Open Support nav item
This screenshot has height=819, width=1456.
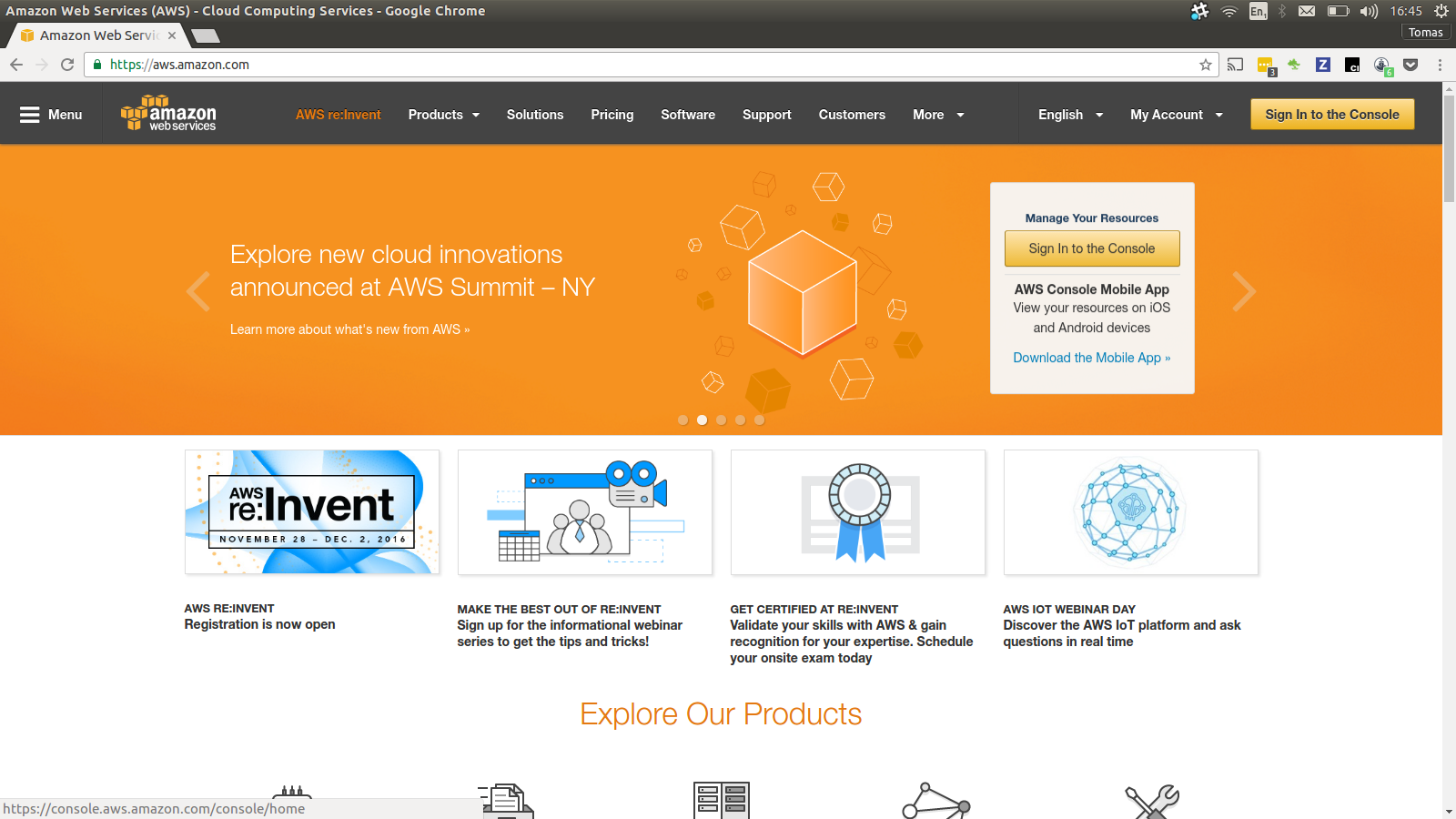tap(766, 115)
